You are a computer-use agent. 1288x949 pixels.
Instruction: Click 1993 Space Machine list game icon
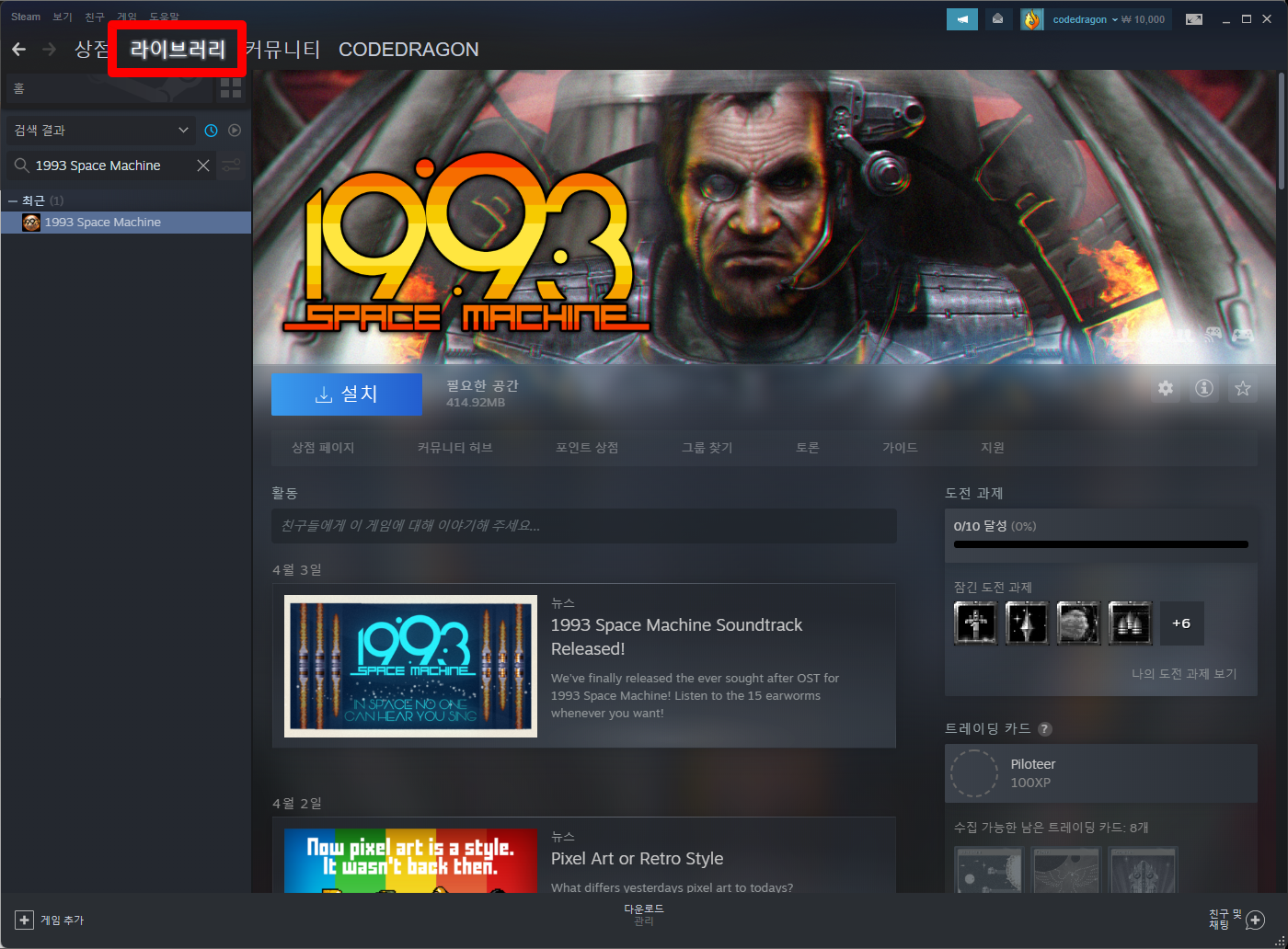31,223
